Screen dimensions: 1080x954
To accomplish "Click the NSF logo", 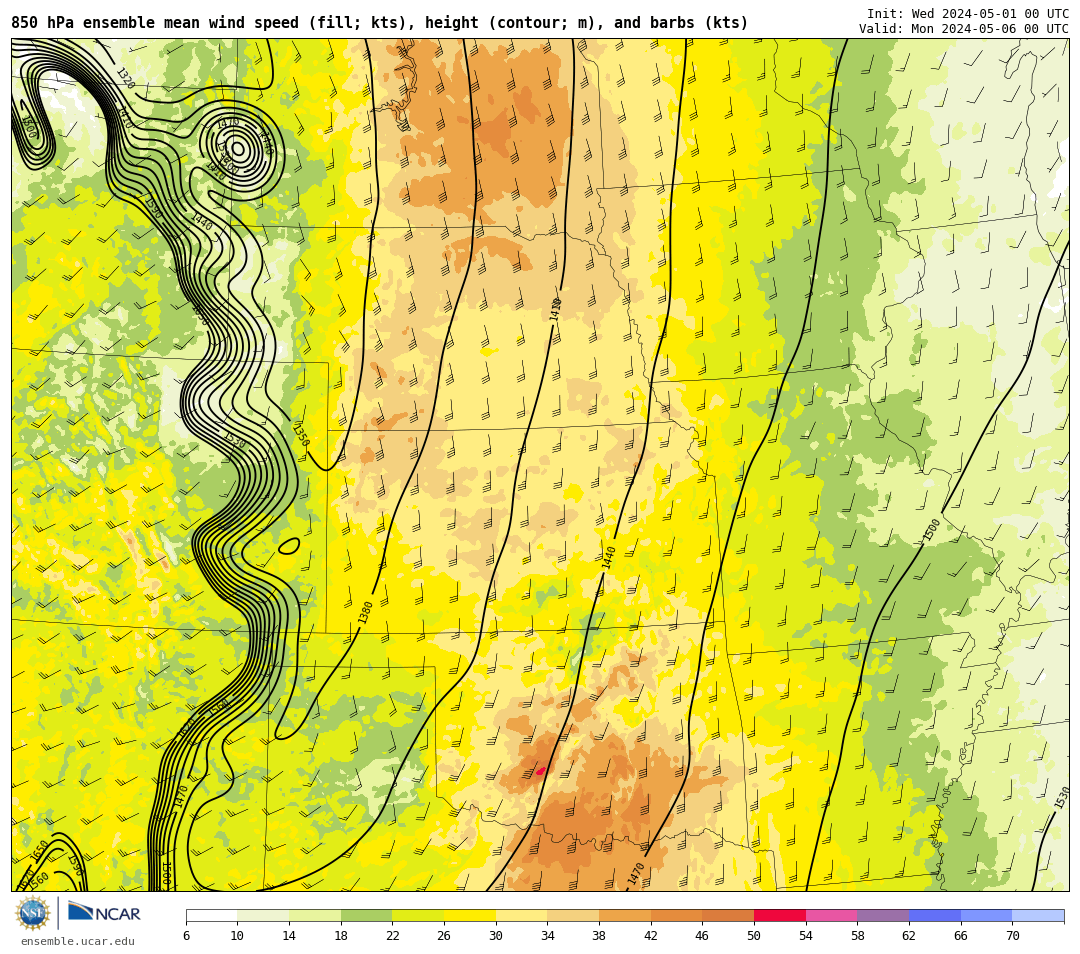I will click(33, 913).
